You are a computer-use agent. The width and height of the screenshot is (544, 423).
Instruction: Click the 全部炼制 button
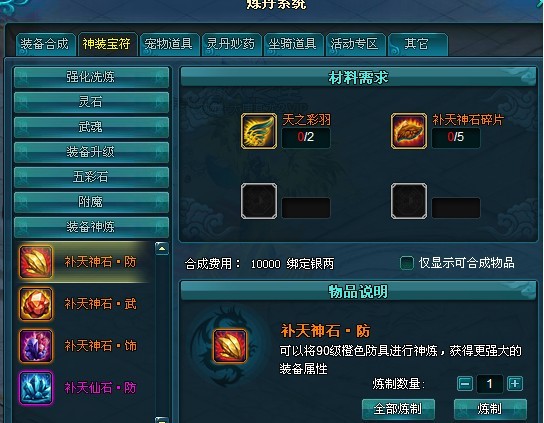[x=398, y=409]
